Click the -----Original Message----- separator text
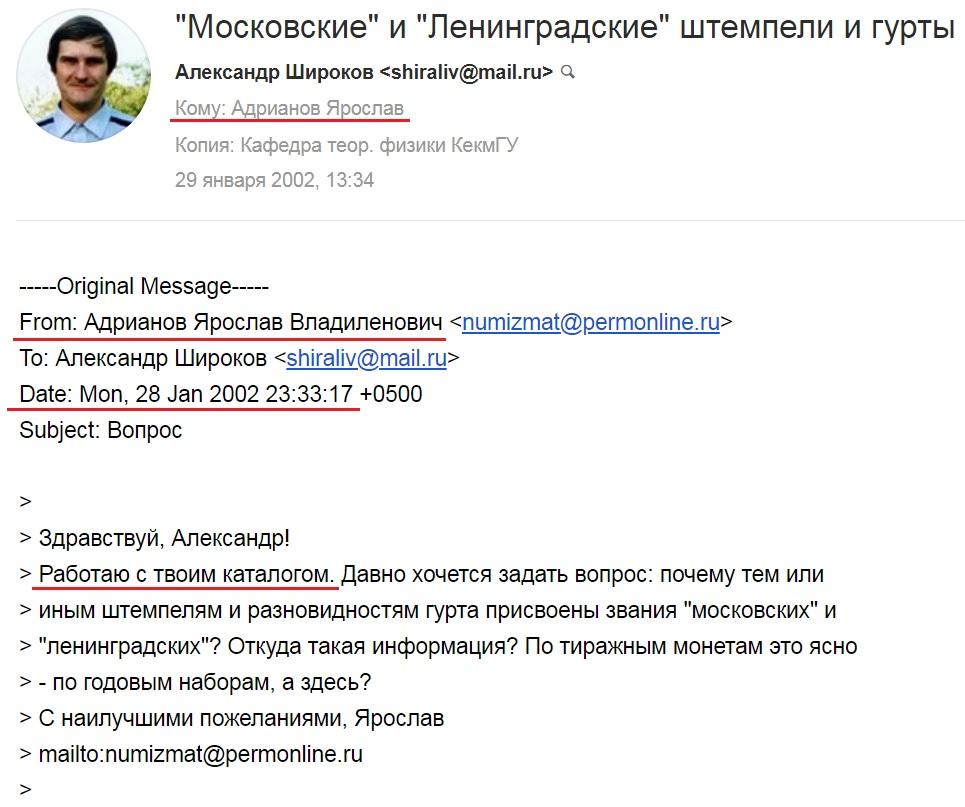The width and height of the screenshot is (965, 807). coord(144,287)
